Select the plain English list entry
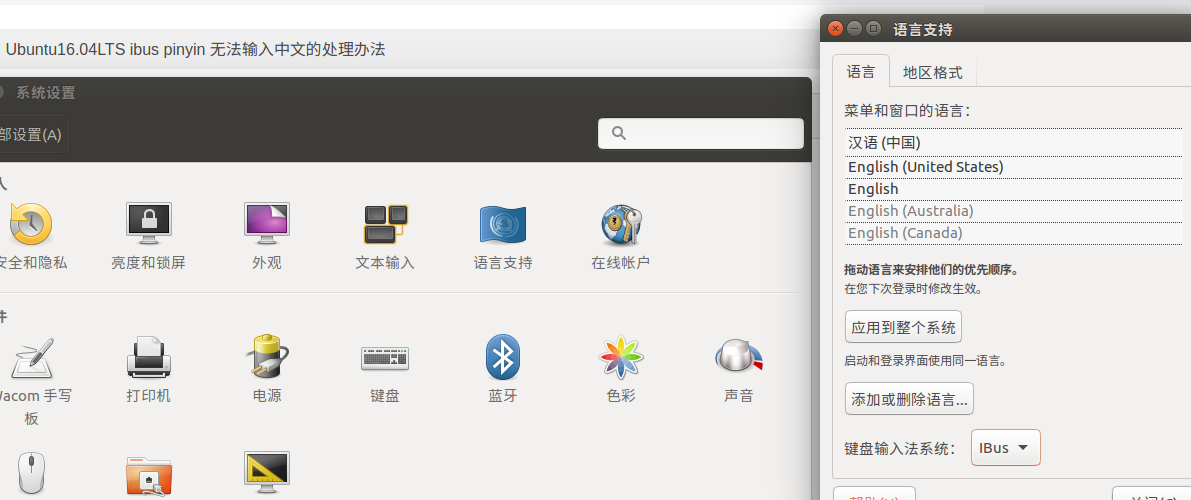Viewport: 1191px width, 500px height. (x=1013, y=189)
